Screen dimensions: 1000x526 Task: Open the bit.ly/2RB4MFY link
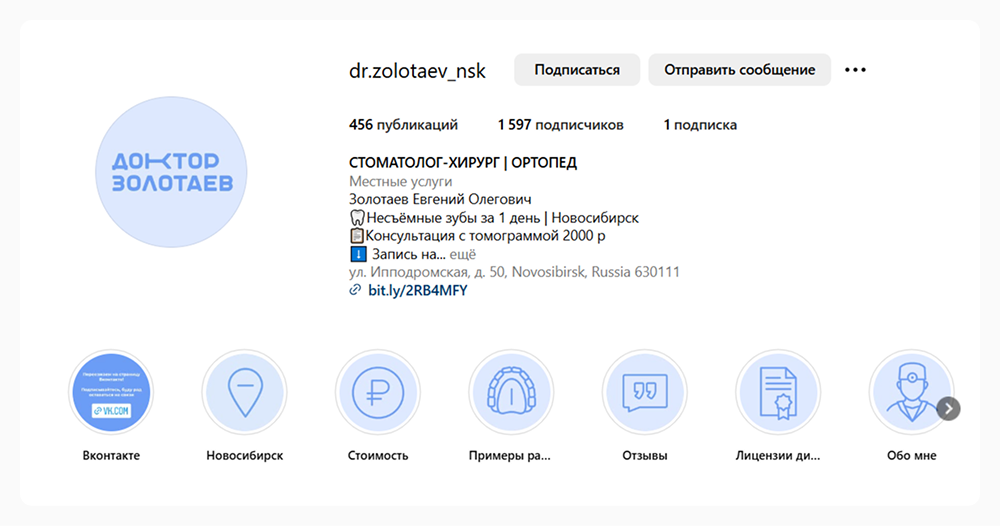pyautogui.click(x=417, y=290)
